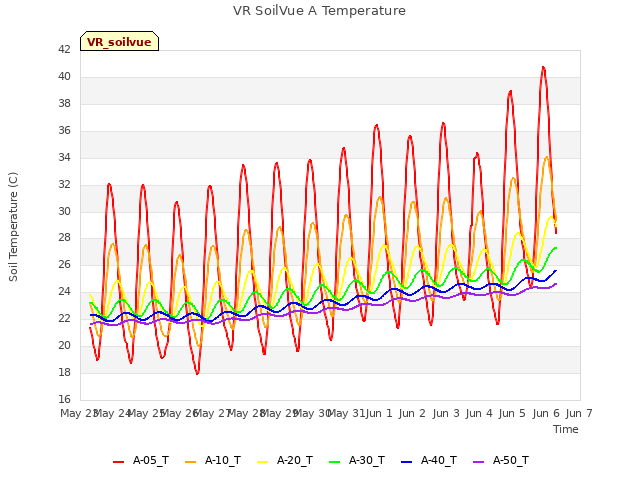Click the 22 y-axis tick label

pyautogui.click(x=64, y=318)
